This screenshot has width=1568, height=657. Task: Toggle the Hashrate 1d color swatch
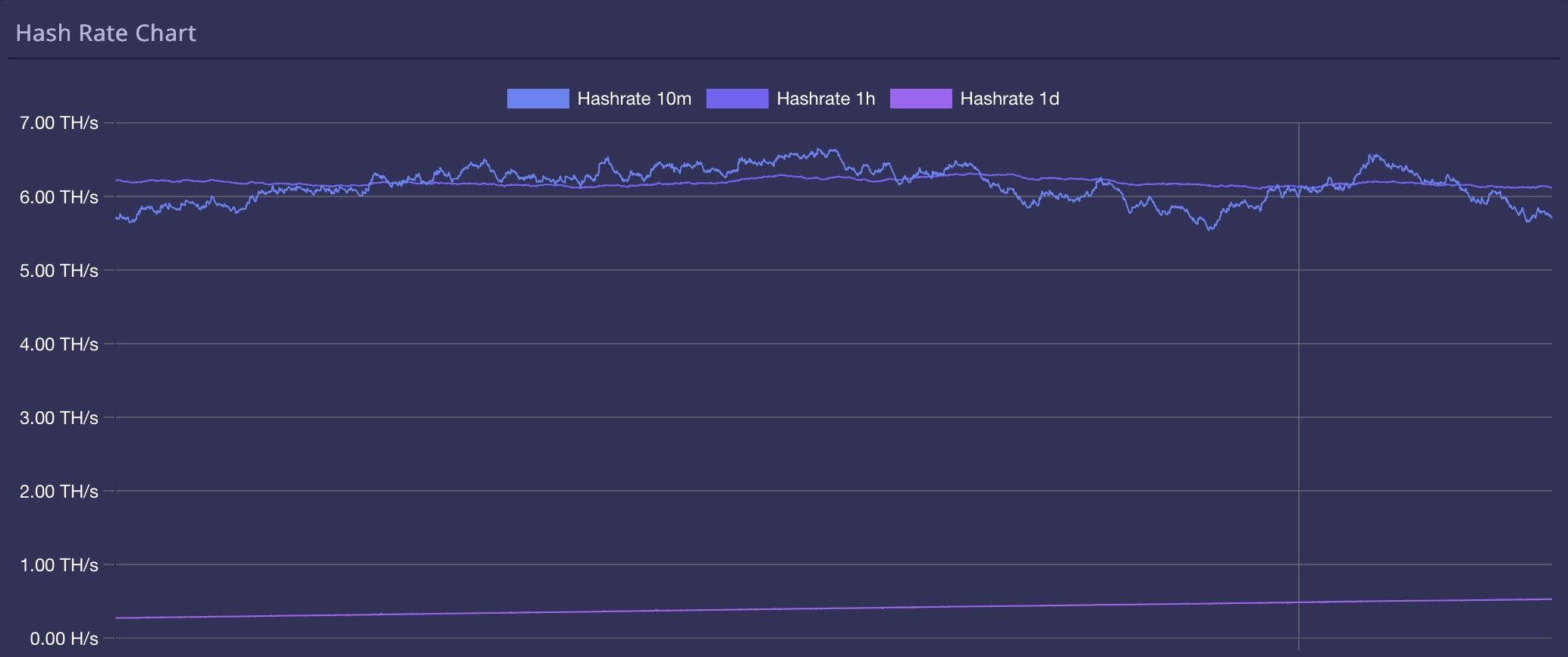click(x=920, y=99)
